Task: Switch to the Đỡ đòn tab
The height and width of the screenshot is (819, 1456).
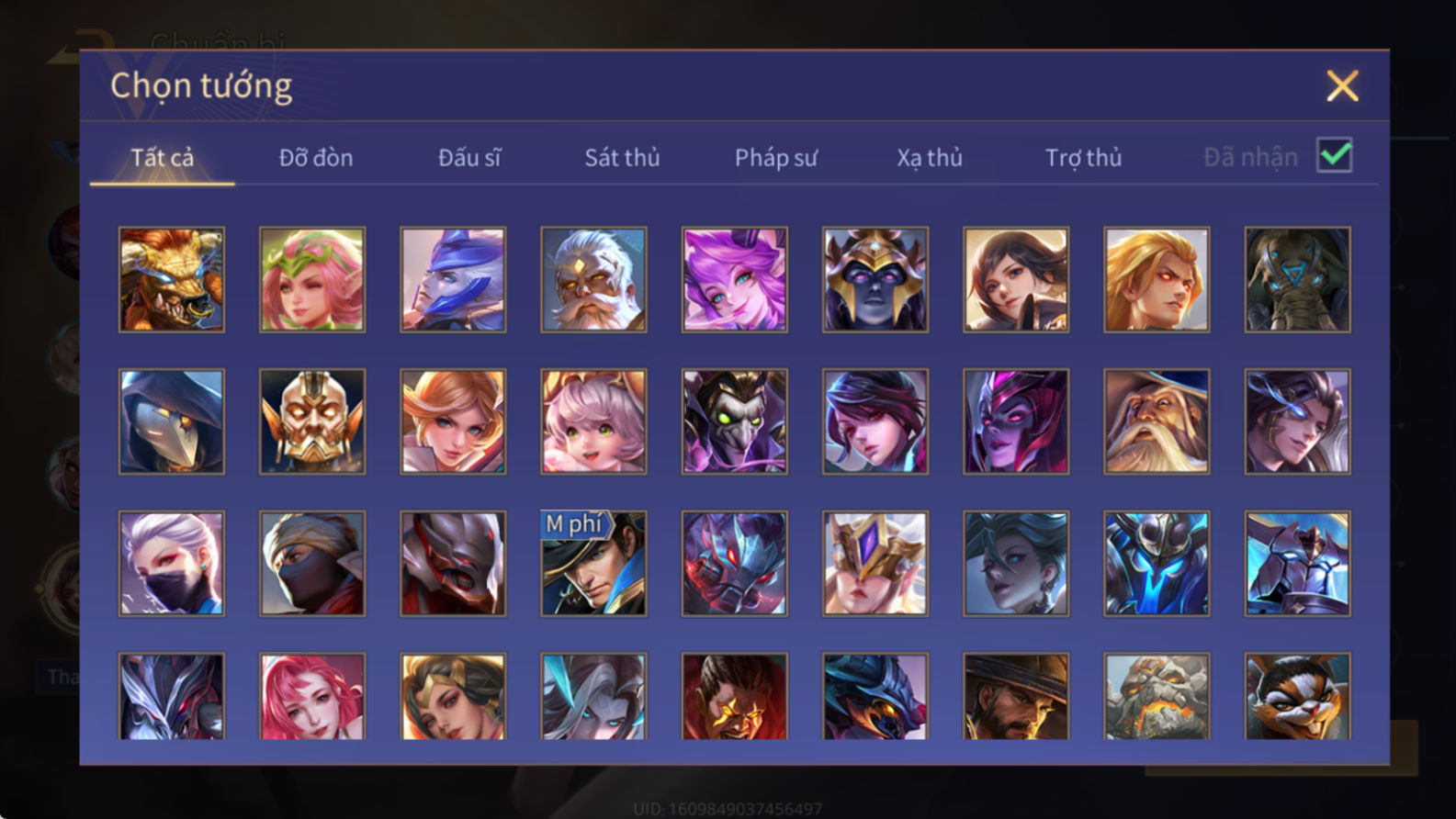Action: pos(316,158)
